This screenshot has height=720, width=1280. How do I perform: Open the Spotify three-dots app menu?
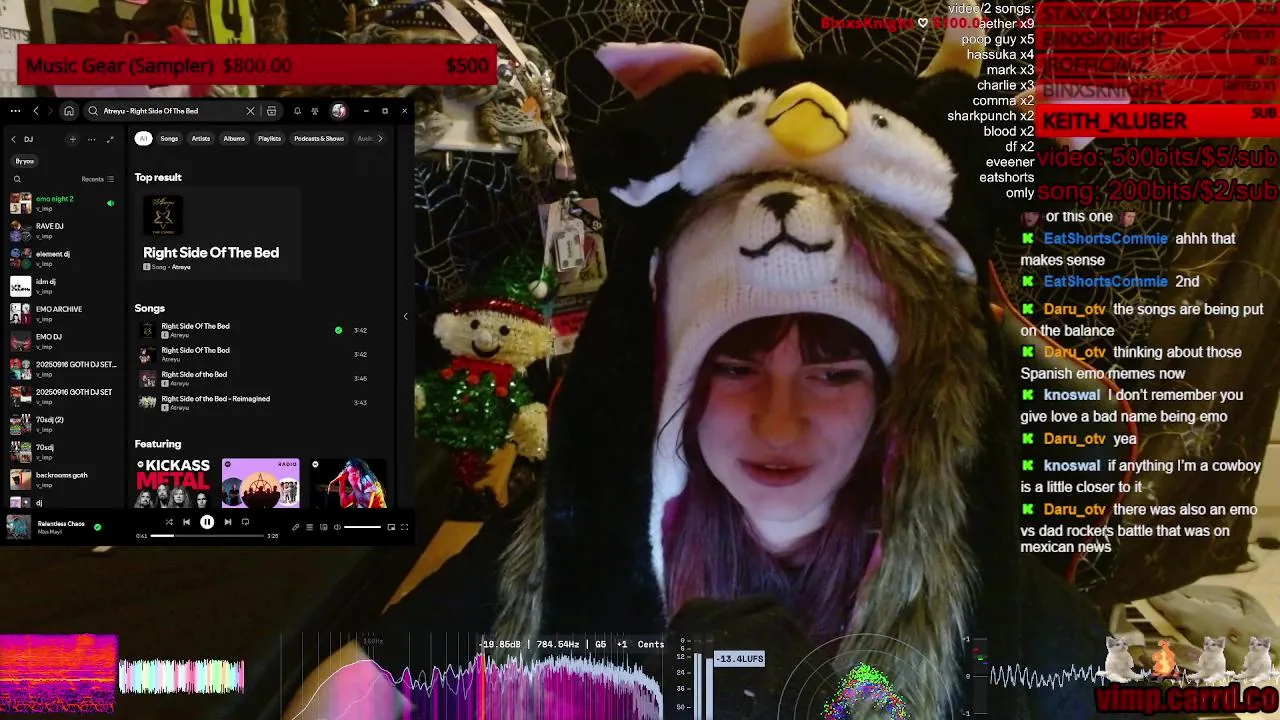point(16,111)
